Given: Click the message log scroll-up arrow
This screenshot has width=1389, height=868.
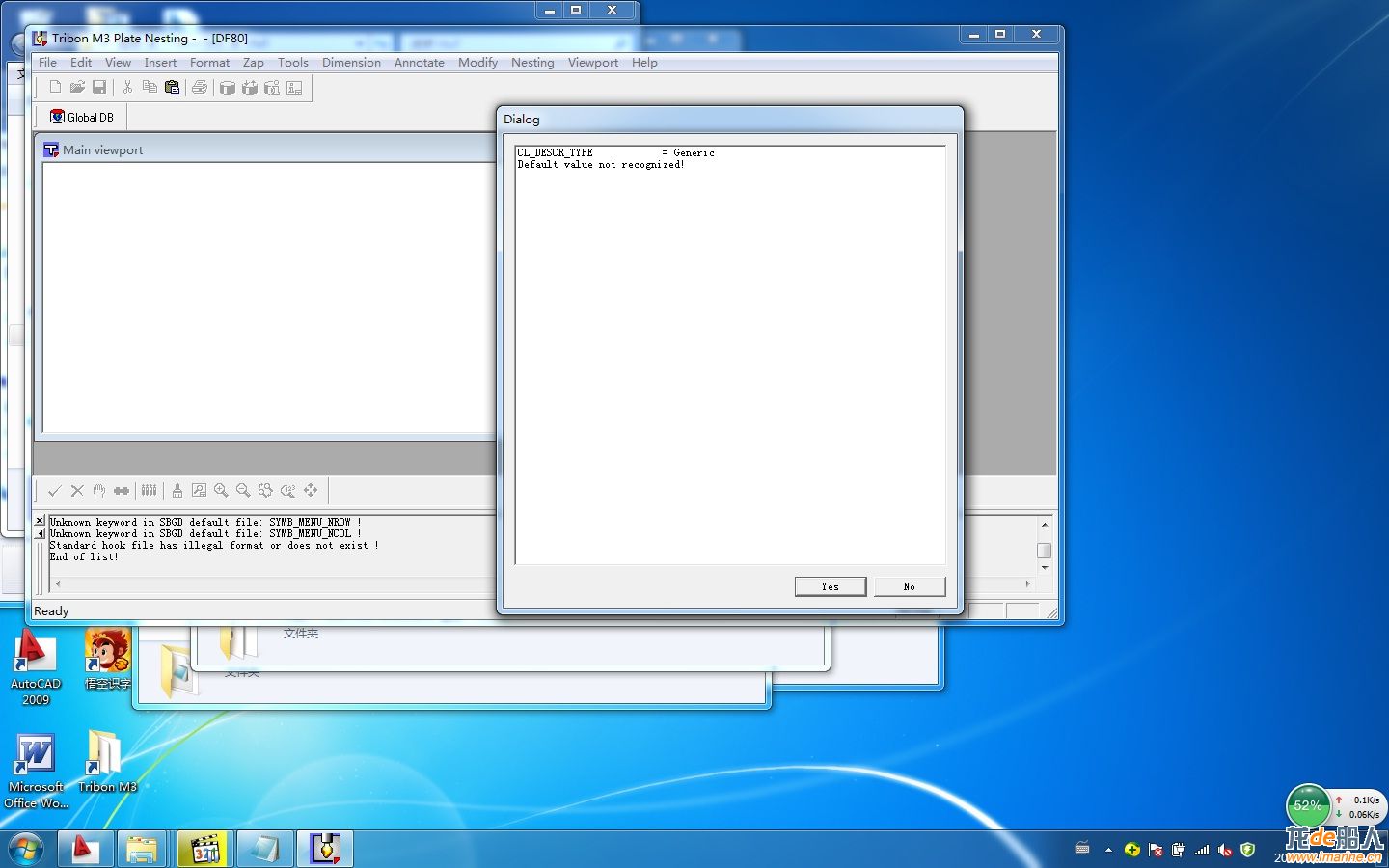Looking at the screenshot, I should [1044, 525].
